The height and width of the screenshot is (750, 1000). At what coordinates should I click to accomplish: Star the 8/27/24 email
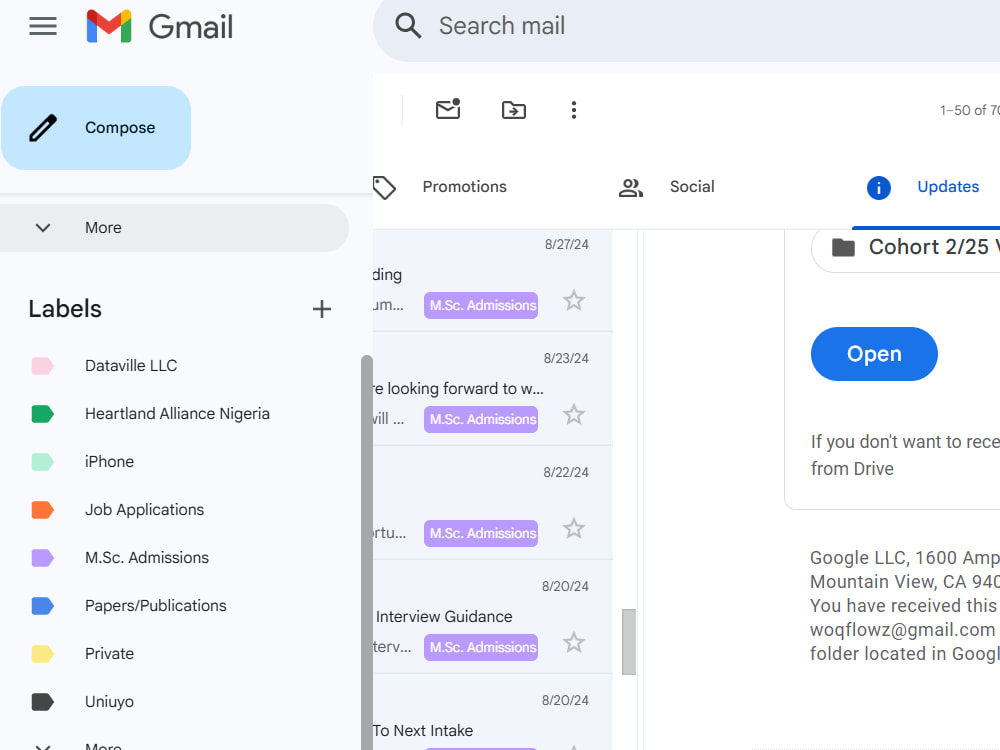(574, 300)
